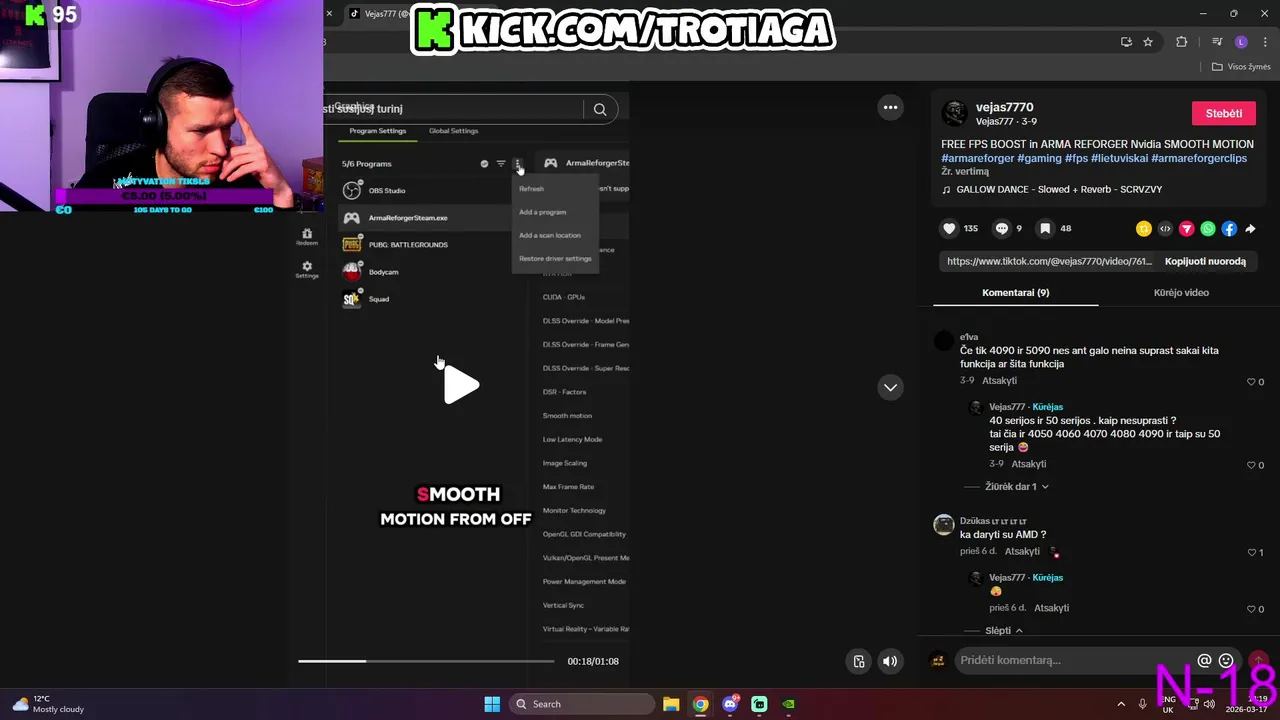Click the Stebėti follow button
The width and height of the screenshot is (1280, 720).
tap(1223, 113)
